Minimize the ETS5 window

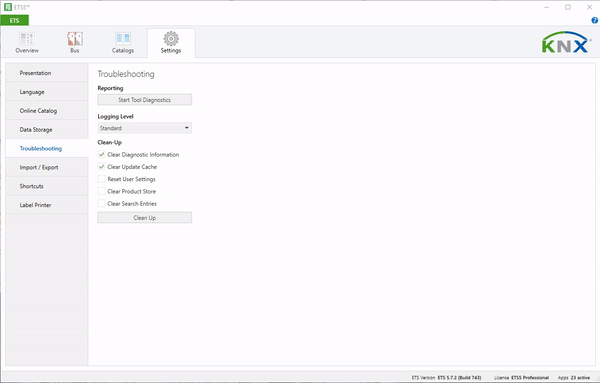click(x=547, y=7)
